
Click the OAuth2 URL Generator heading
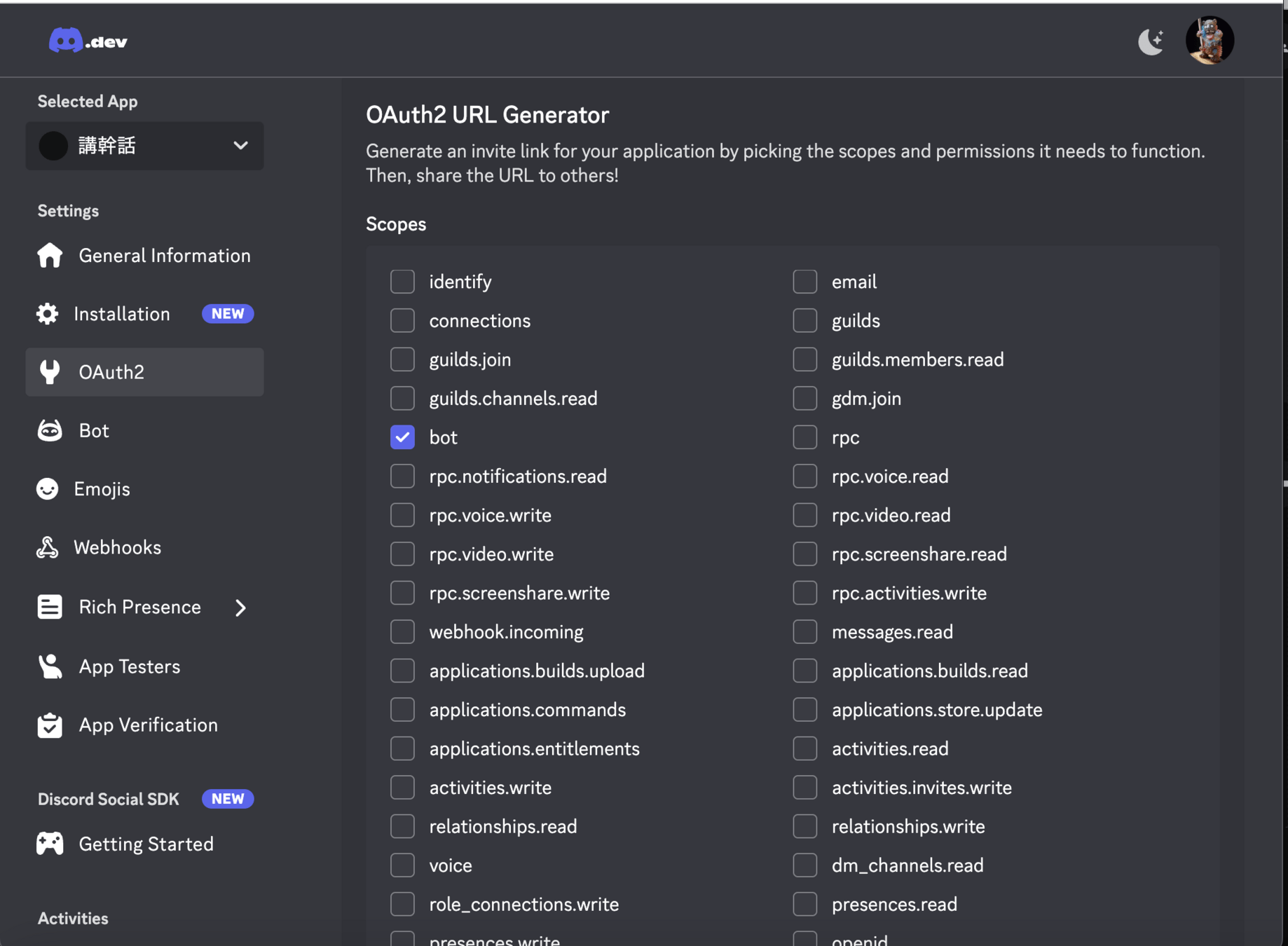(x=488, y=114)
